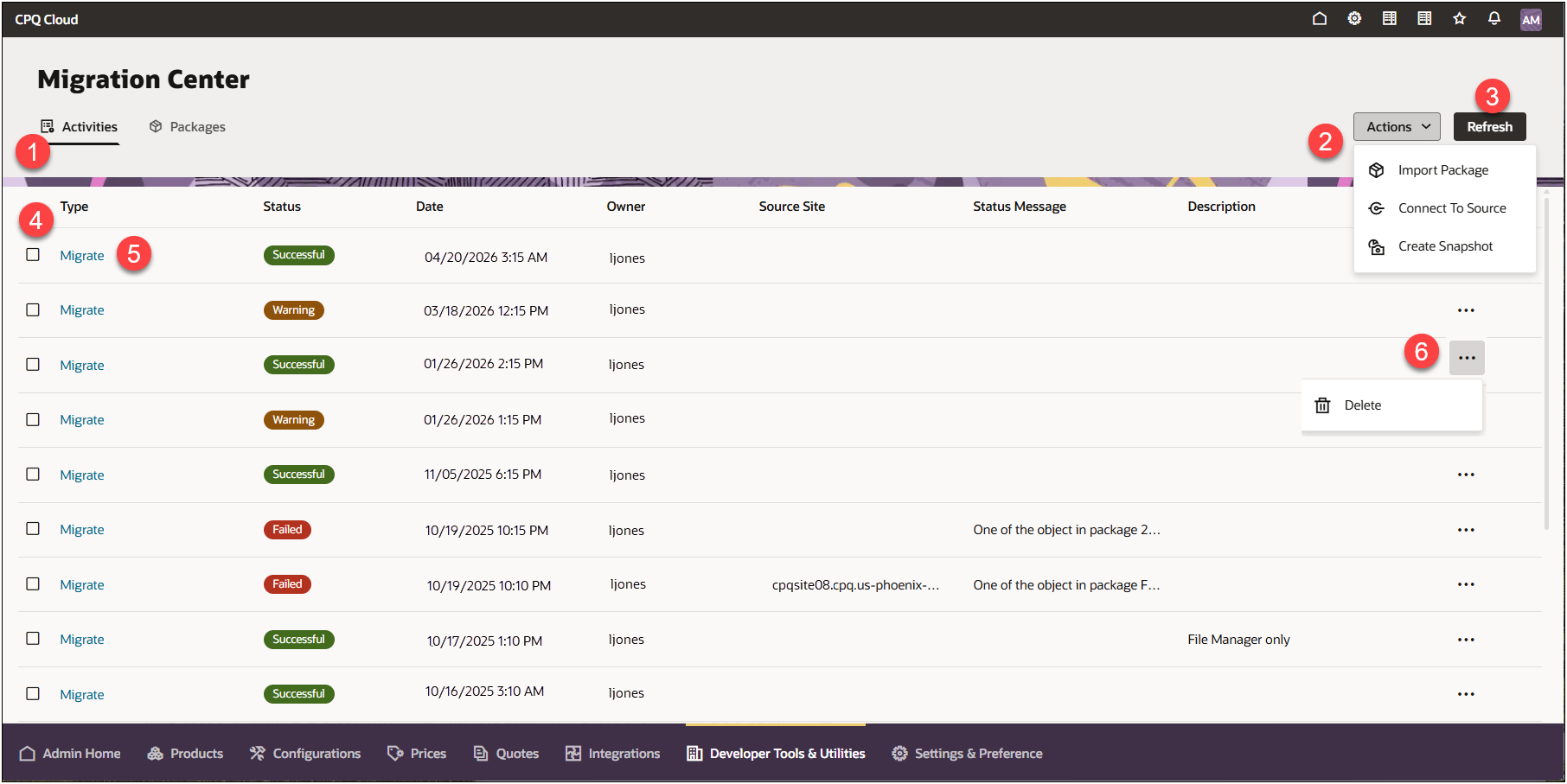Click Admin Home icon in footer
Viewport: 1567px width, 784px height.
coord(27,754)
